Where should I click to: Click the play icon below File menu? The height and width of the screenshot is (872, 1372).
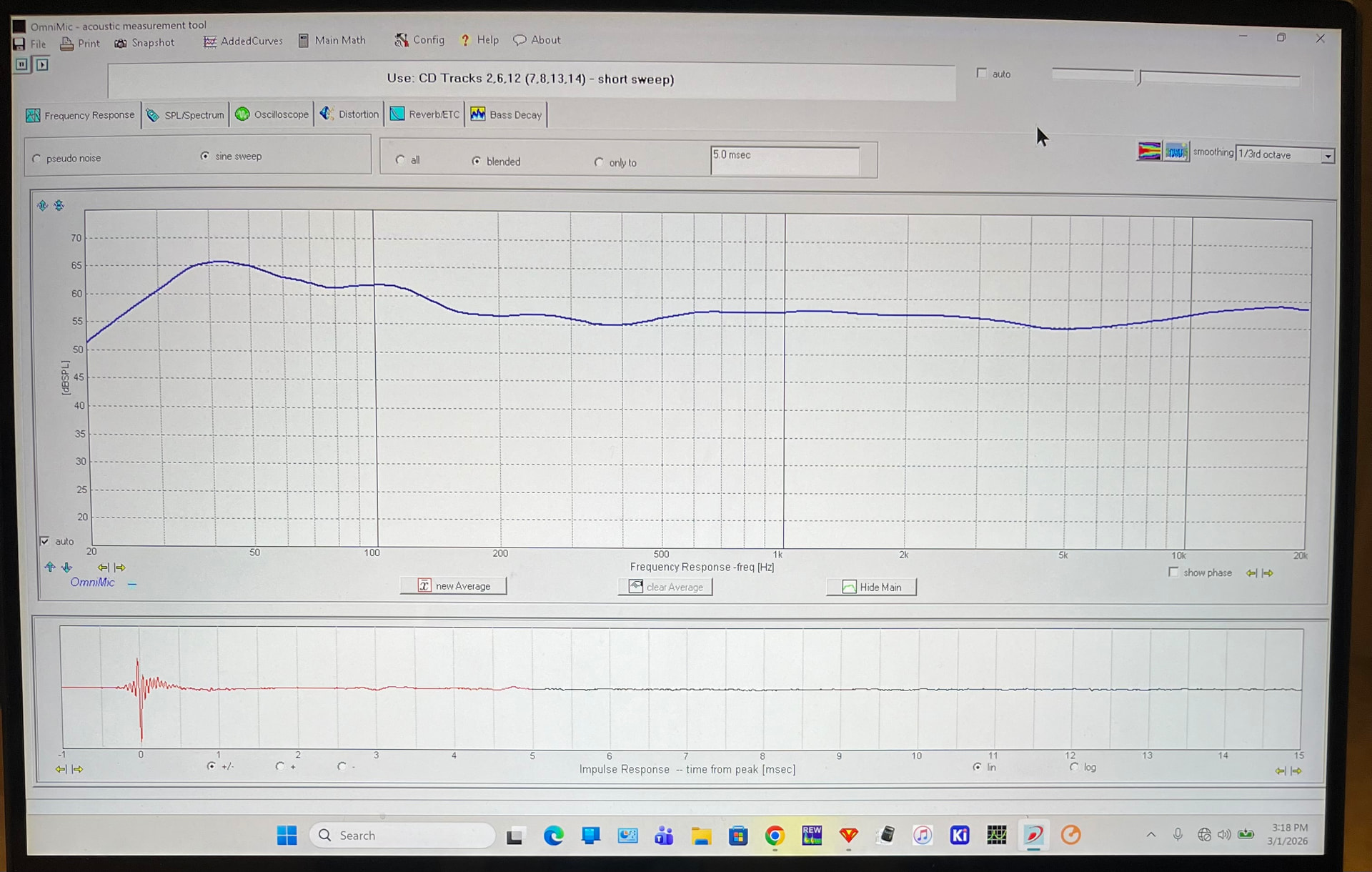pyautogui.click(x=42, y=65)
